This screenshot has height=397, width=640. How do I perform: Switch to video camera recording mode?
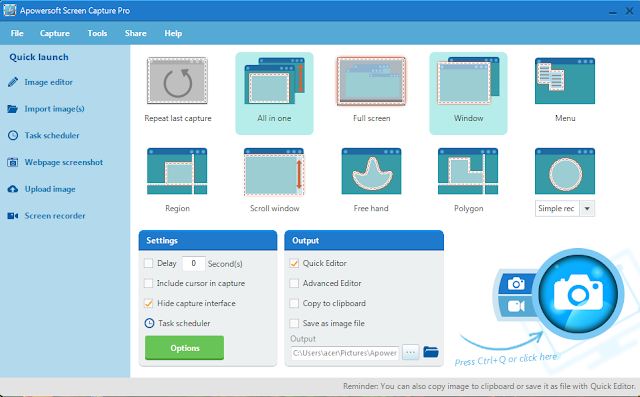(x=516, y=306)
